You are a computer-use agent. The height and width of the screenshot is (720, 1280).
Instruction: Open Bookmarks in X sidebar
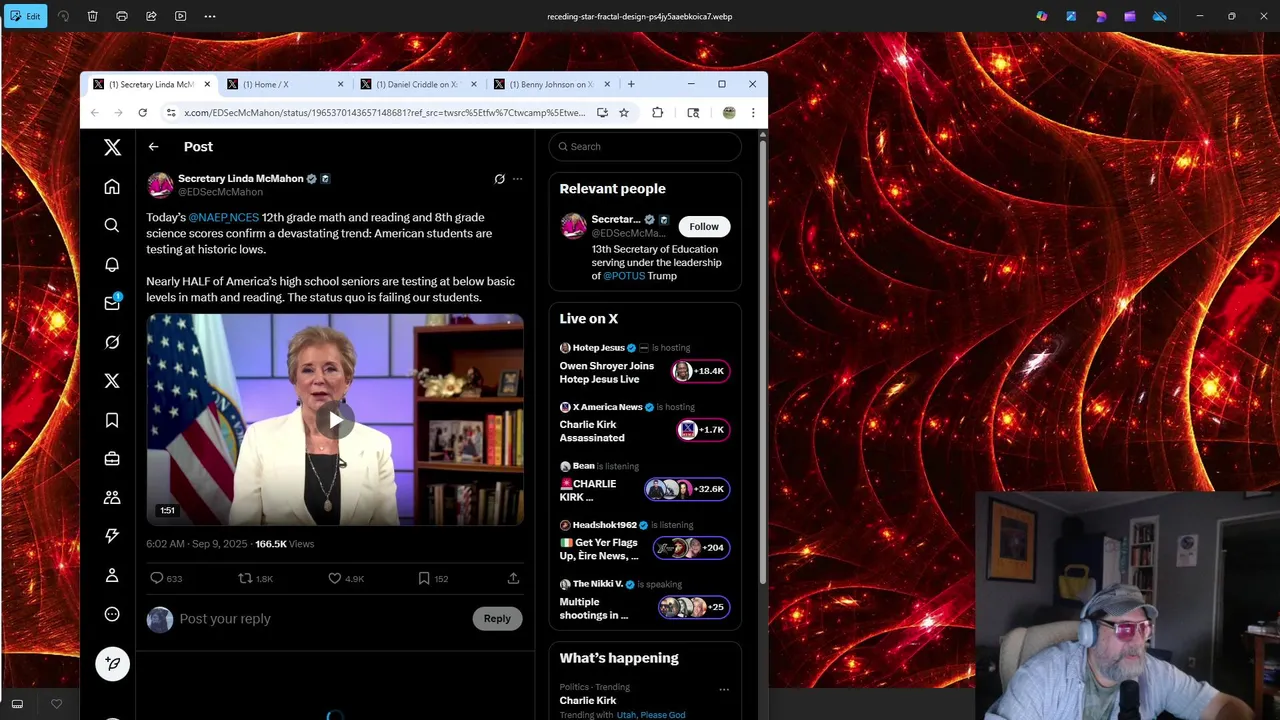point(112,420)
